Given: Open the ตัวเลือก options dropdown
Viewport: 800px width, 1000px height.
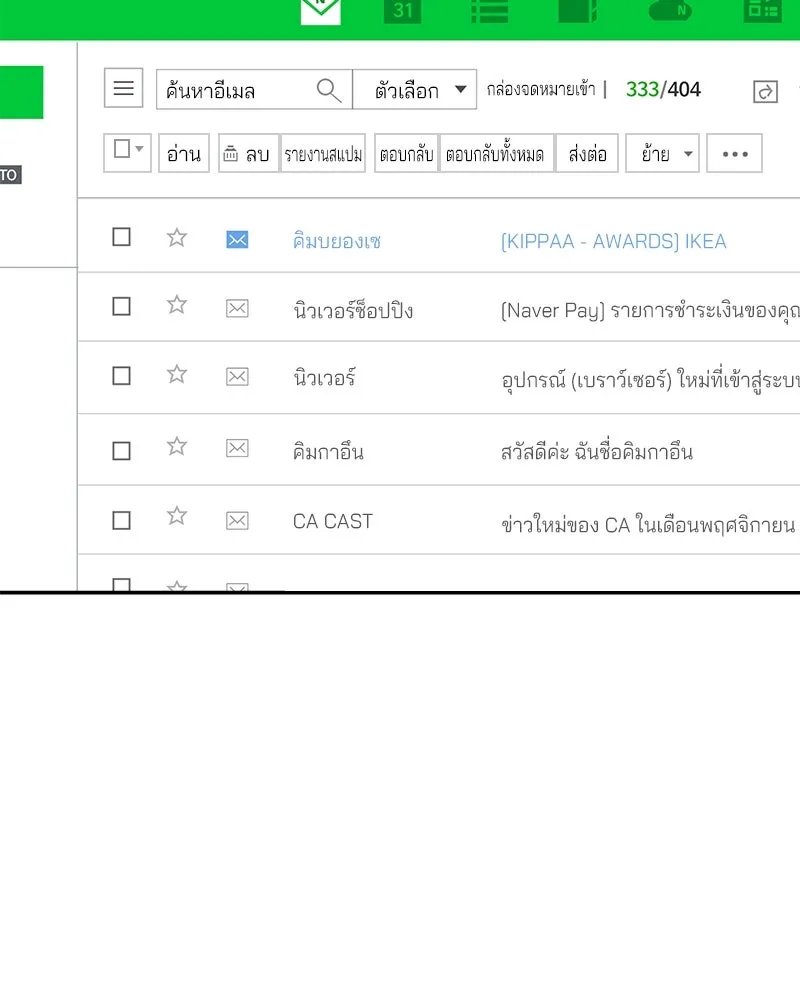Looking at the screenshot, I should point(414,90).
